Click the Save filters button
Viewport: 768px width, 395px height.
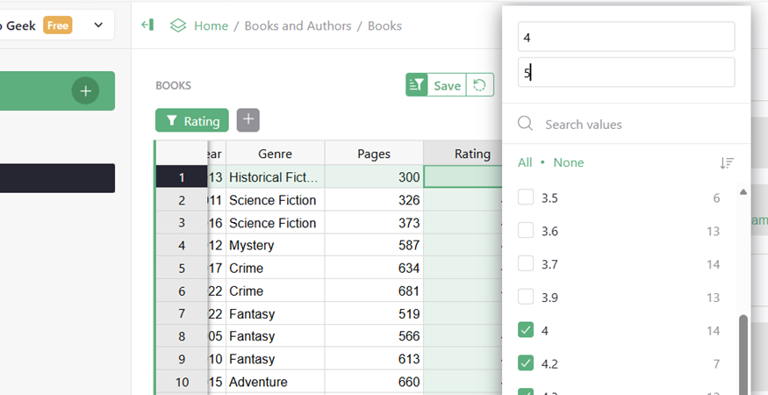pyautogui.click(x=447, y=85)
